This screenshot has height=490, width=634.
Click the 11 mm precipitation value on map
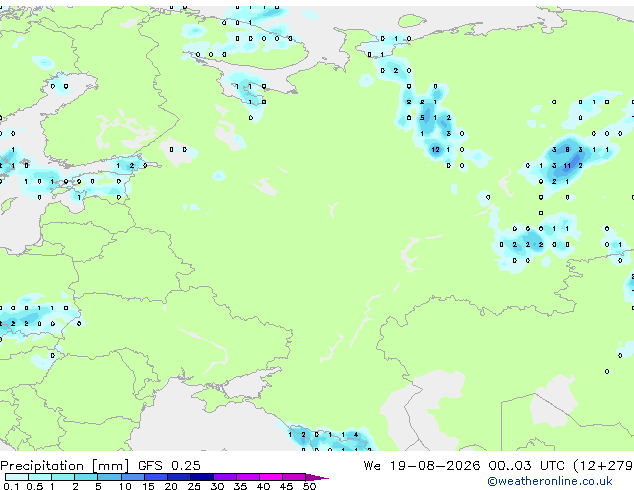click(x=567, y=166)
